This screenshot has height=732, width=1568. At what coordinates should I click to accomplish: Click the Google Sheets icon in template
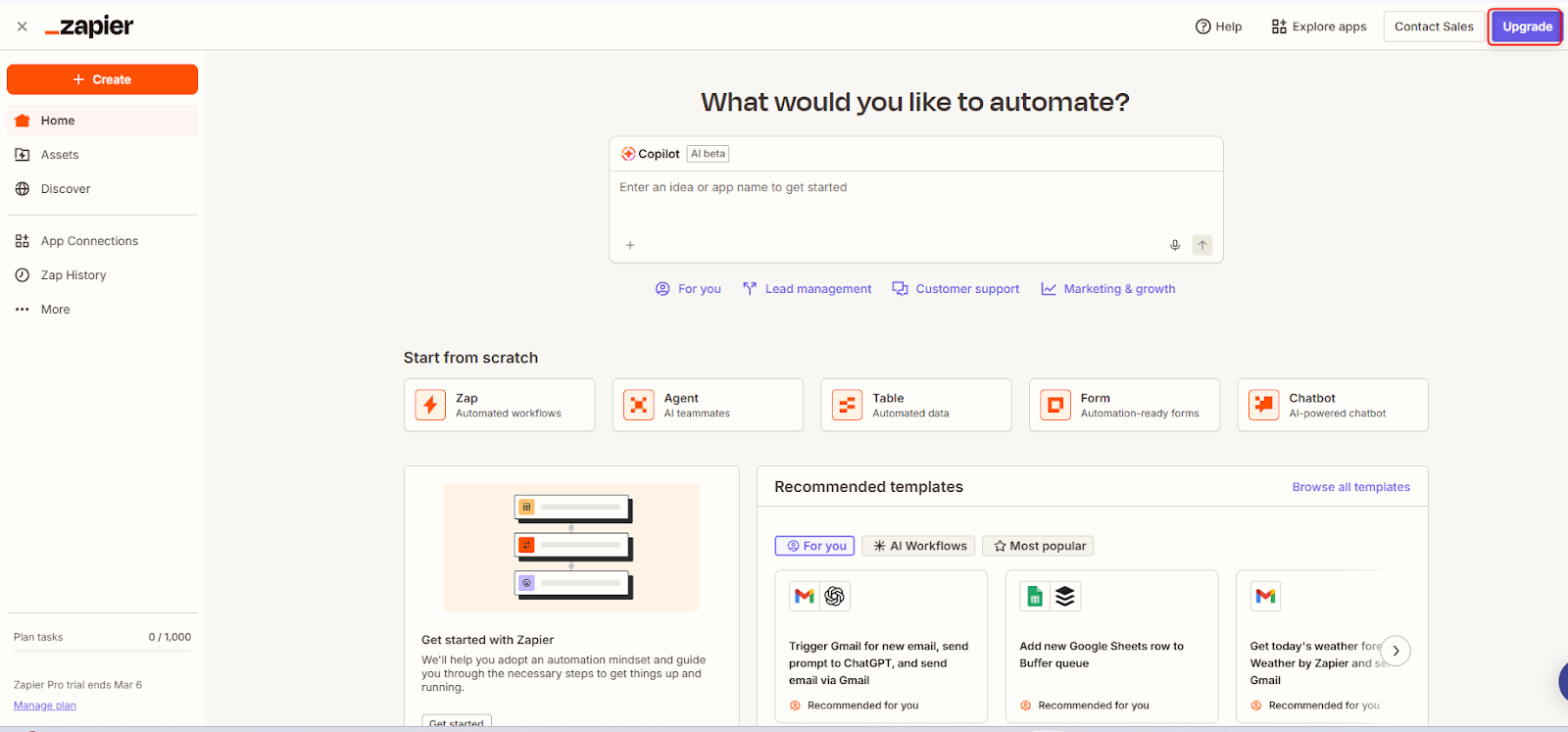(x=1035, y=596)
